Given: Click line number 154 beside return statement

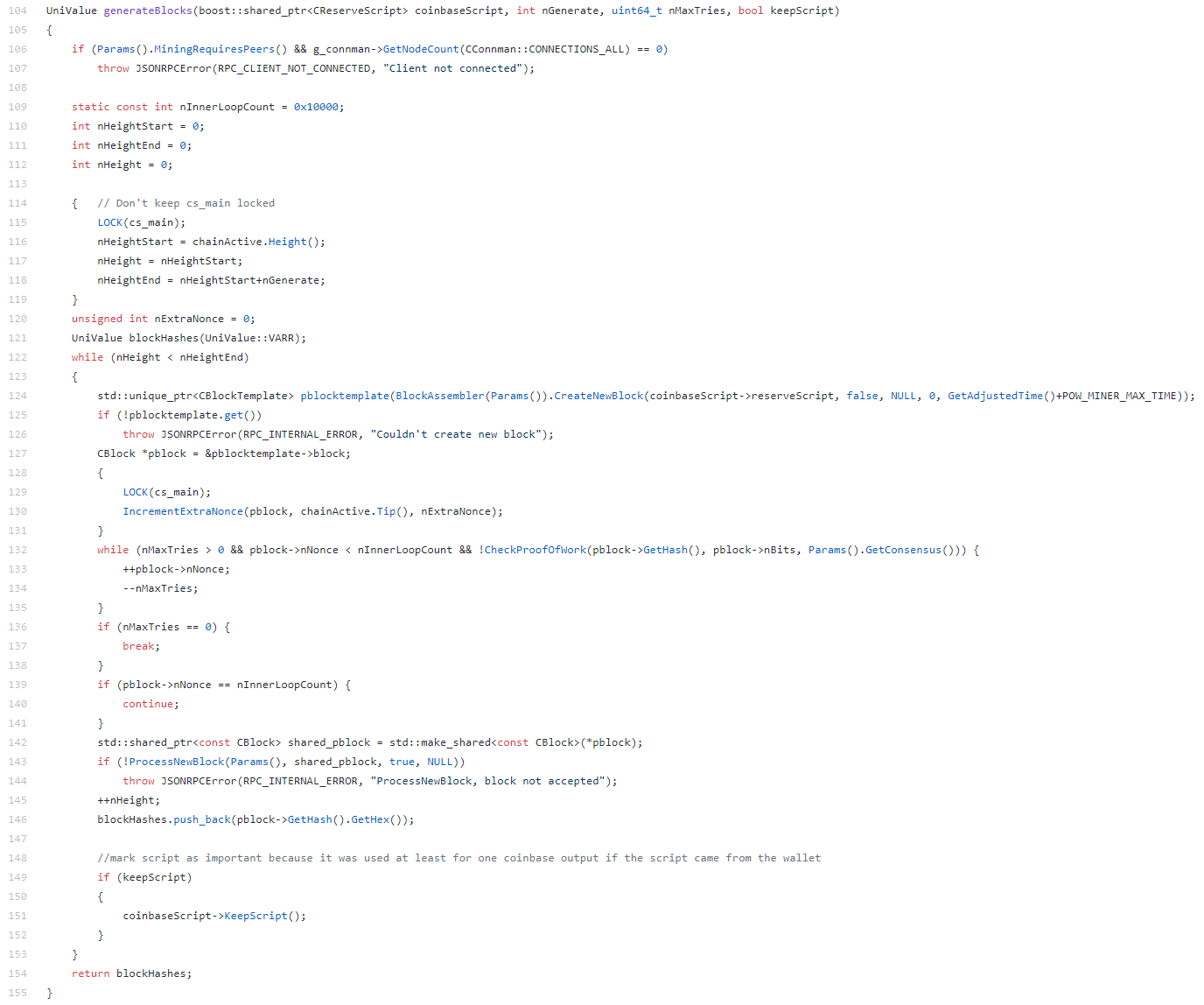Looking at the screenshot, I should (x=17, y=973).
